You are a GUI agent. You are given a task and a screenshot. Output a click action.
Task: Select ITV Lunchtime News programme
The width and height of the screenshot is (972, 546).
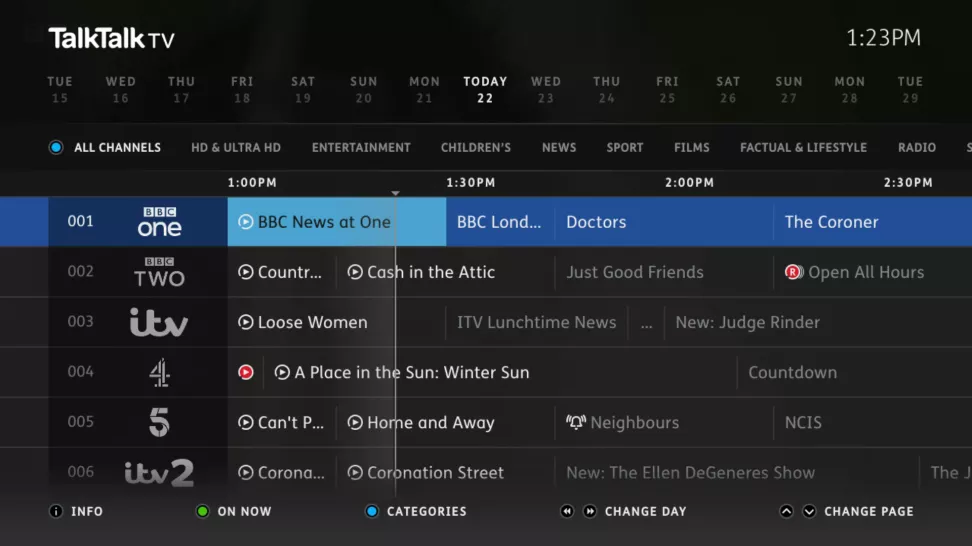536,322
